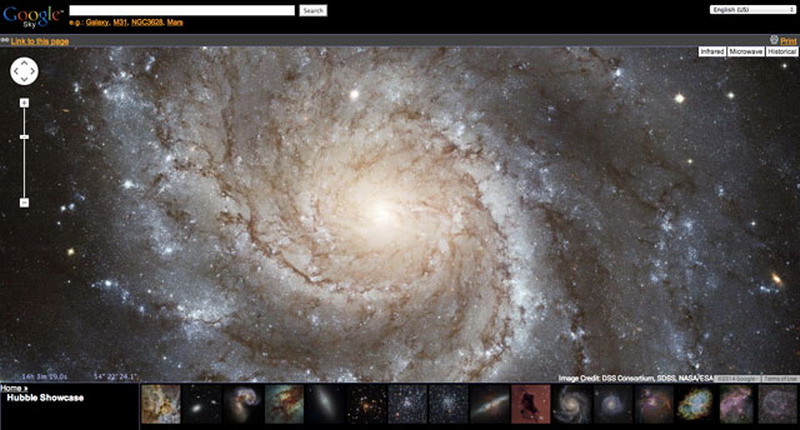This screenshot has width=800, height=430.
Task: Open the edge-on reddish galaxy thumbnail
Action: tap(490, 404)
